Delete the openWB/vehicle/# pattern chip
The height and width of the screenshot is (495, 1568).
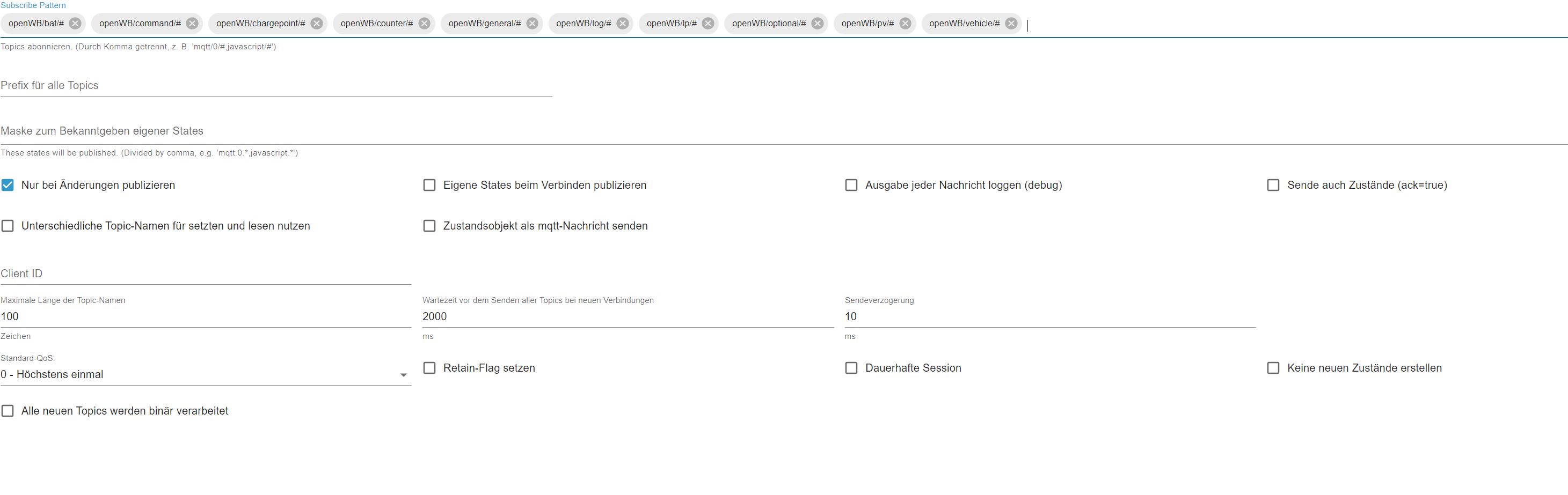tap(1011, 24)
